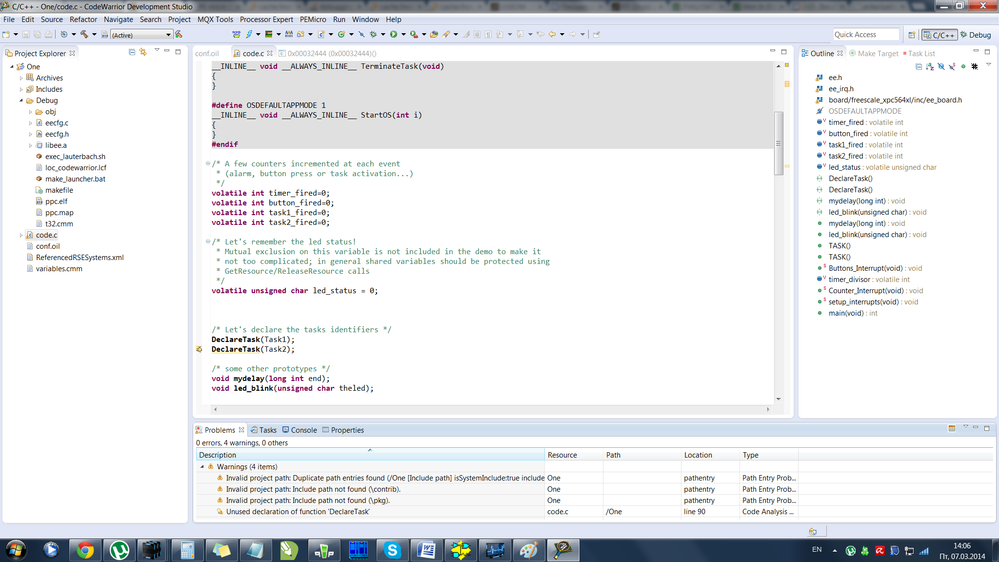Screen dimensions: 999x562
Task: Switch to the conf.oil editor tab
Action: point(207,54)
